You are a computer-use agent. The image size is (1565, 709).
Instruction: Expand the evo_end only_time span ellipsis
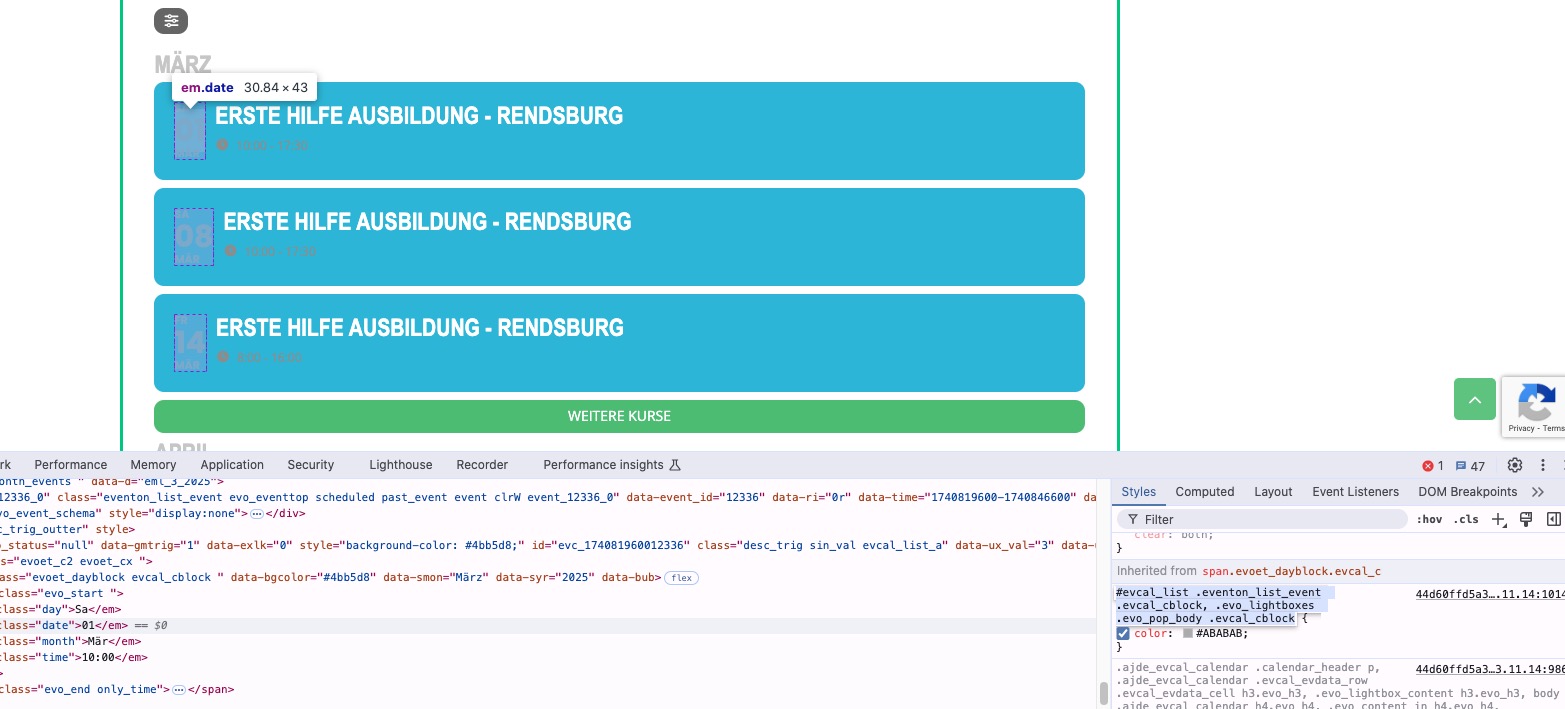tap(179, 690)
